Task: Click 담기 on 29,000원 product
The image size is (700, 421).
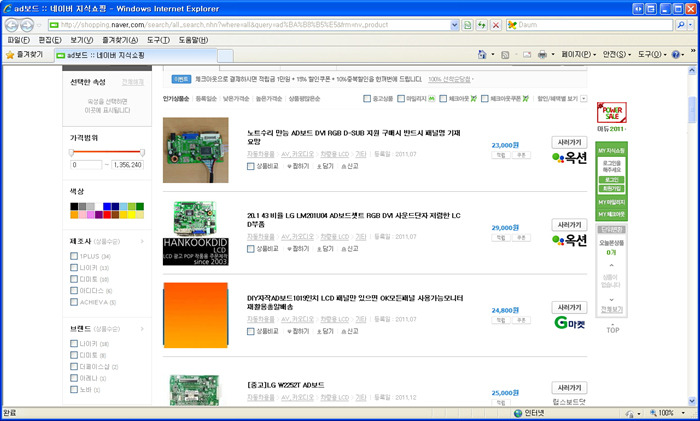Action: 325,249
